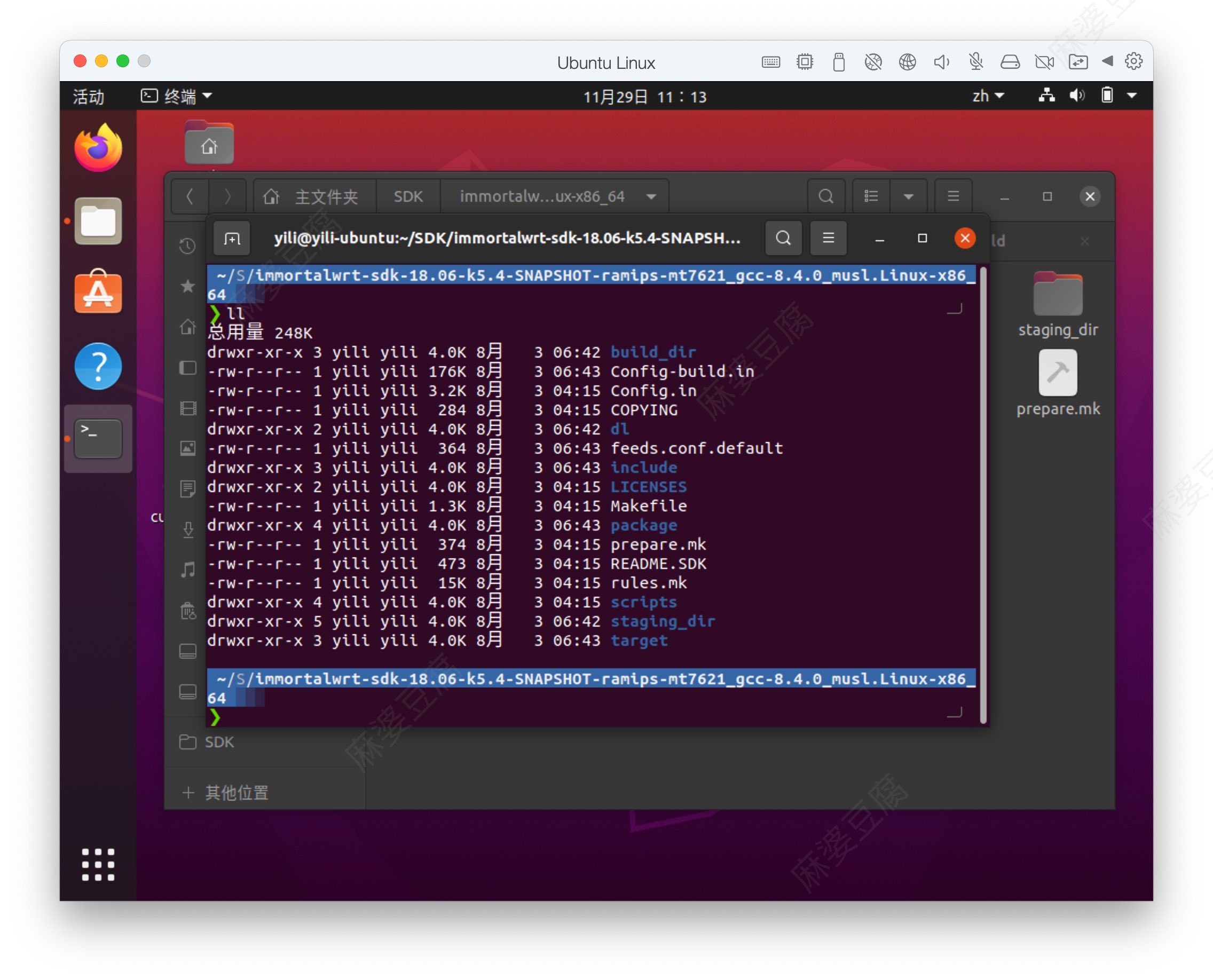
Task: Go back in Files navigation
Action: click(190, 196)
